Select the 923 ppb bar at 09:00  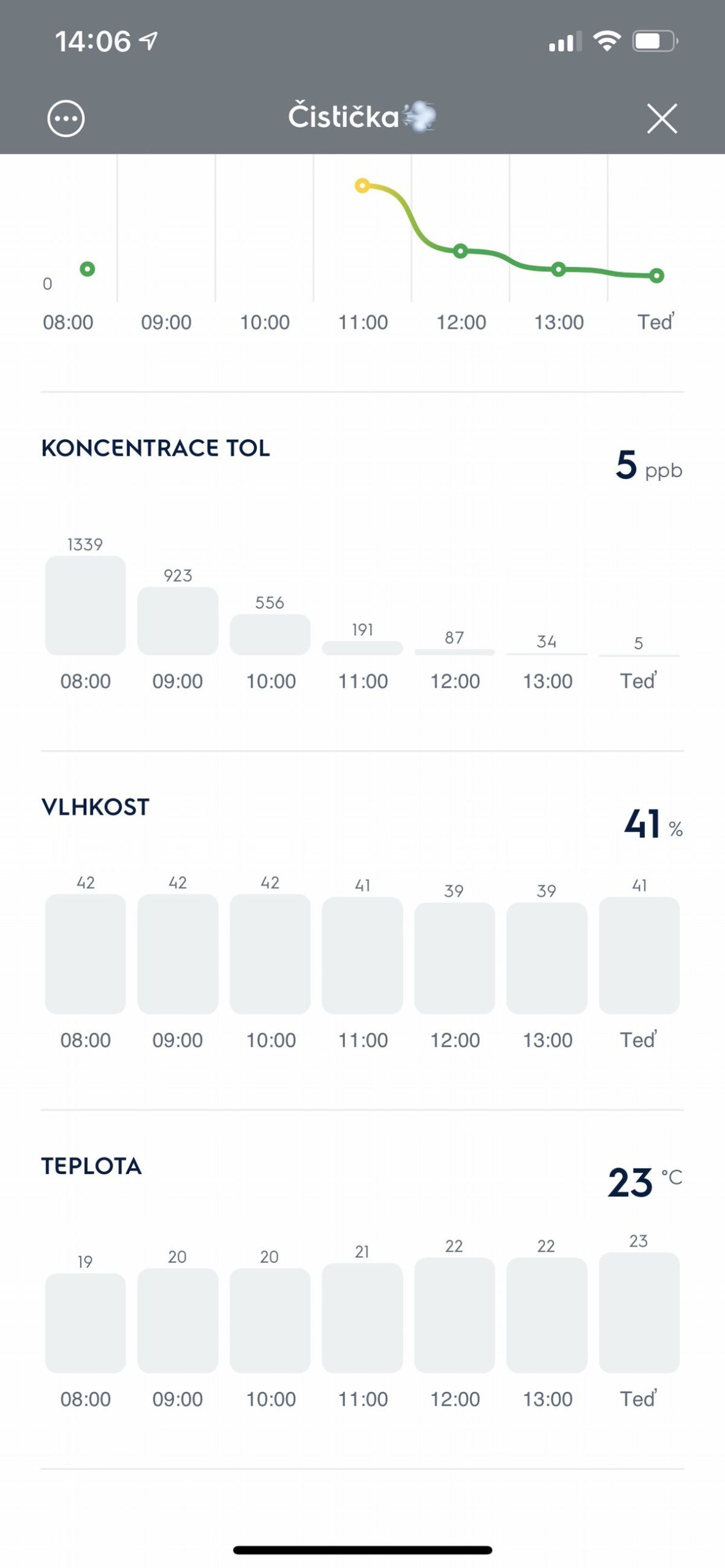pyautogui.click(x=178, y=621)
